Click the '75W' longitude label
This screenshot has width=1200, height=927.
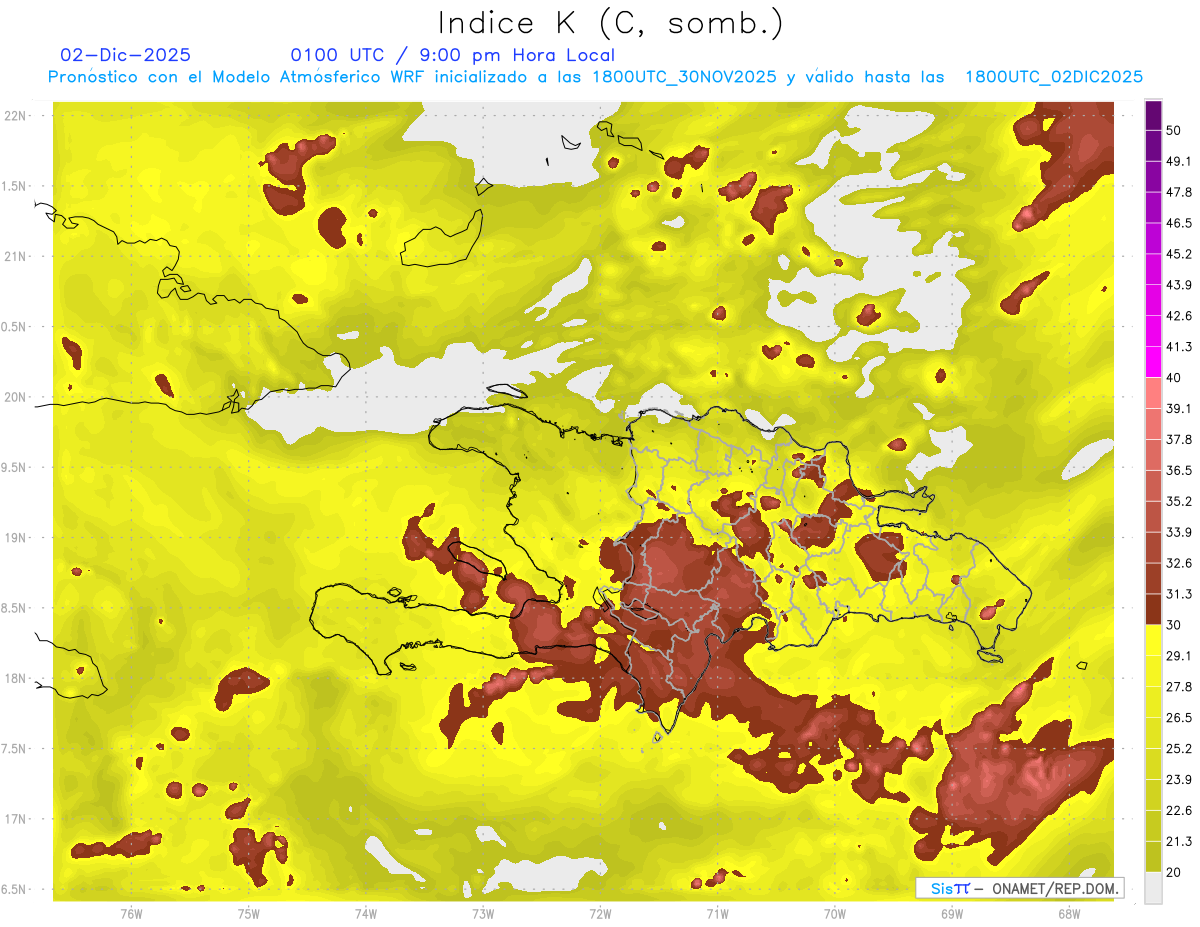click(x=248, y=914)
